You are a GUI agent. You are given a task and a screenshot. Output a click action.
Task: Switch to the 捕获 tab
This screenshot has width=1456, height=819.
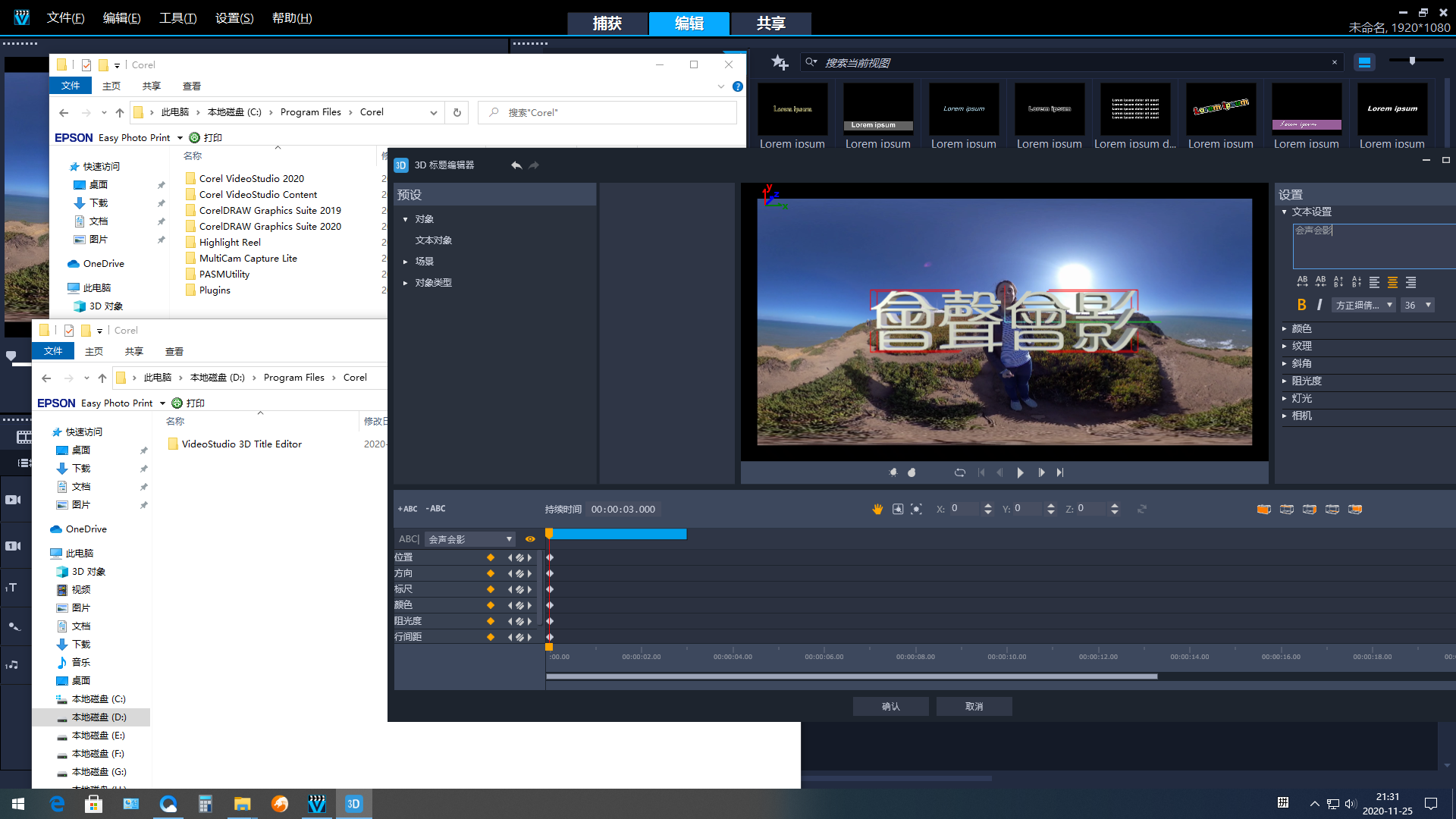tap(607, 24)
